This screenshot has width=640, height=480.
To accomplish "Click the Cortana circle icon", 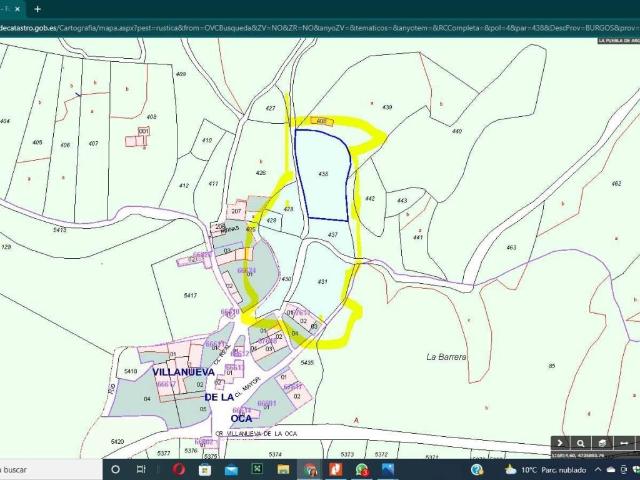I will 116,469.
